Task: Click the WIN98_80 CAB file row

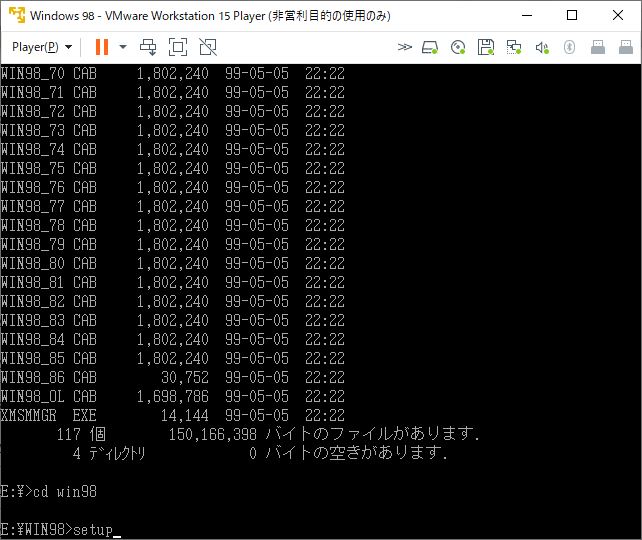Action: [172, 264]
